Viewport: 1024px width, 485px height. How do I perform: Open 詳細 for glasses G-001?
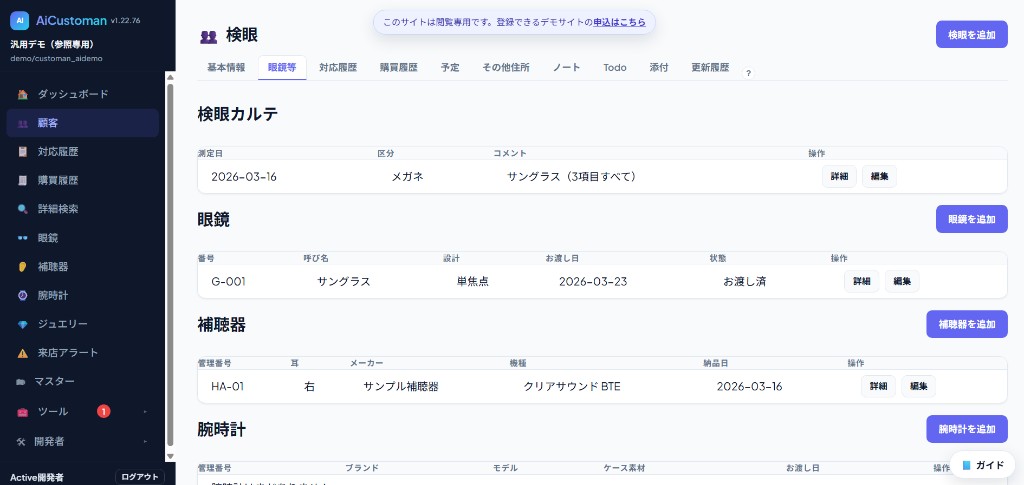(861, 281)
